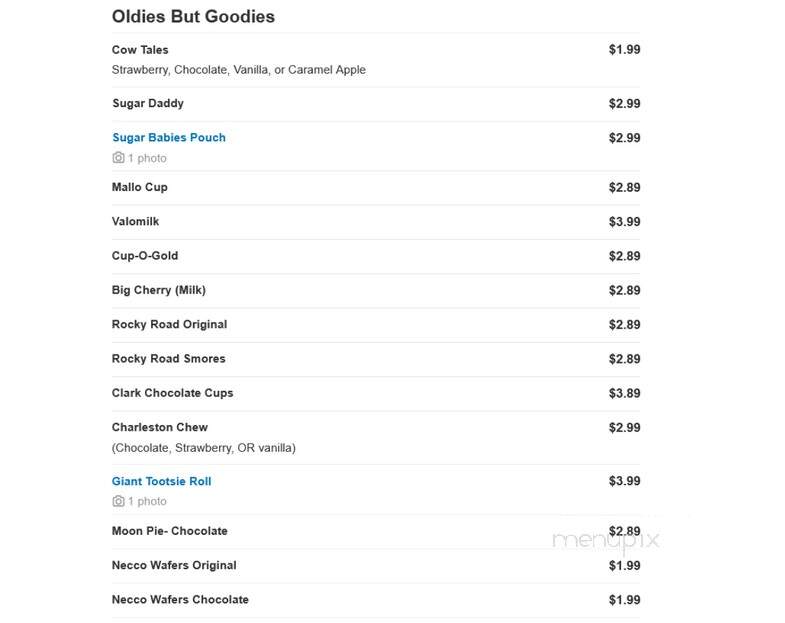Click camera icon under Sugar Babies Pouch
This screenshot has width=785, height=623.
pyautogui.click(x=118, y=158)
